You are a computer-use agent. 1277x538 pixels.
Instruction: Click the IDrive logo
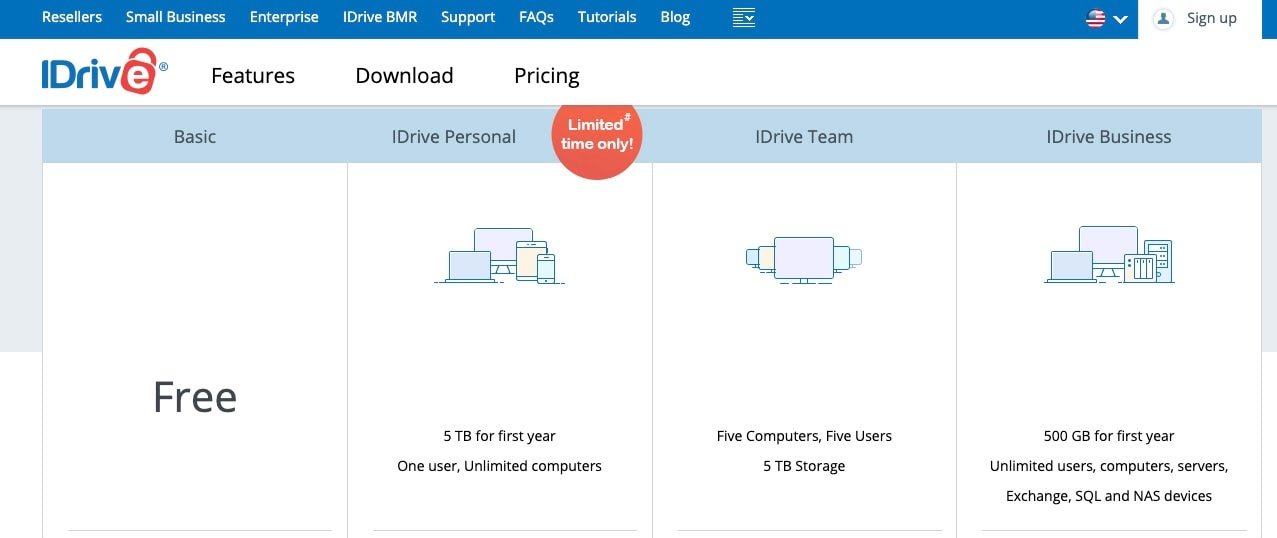click(x=104, y=71)
